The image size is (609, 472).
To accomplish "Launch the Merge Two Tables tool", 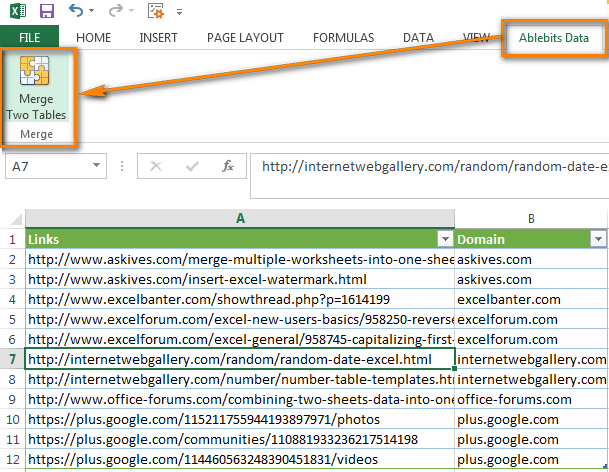I will click(x=36, y=88).
